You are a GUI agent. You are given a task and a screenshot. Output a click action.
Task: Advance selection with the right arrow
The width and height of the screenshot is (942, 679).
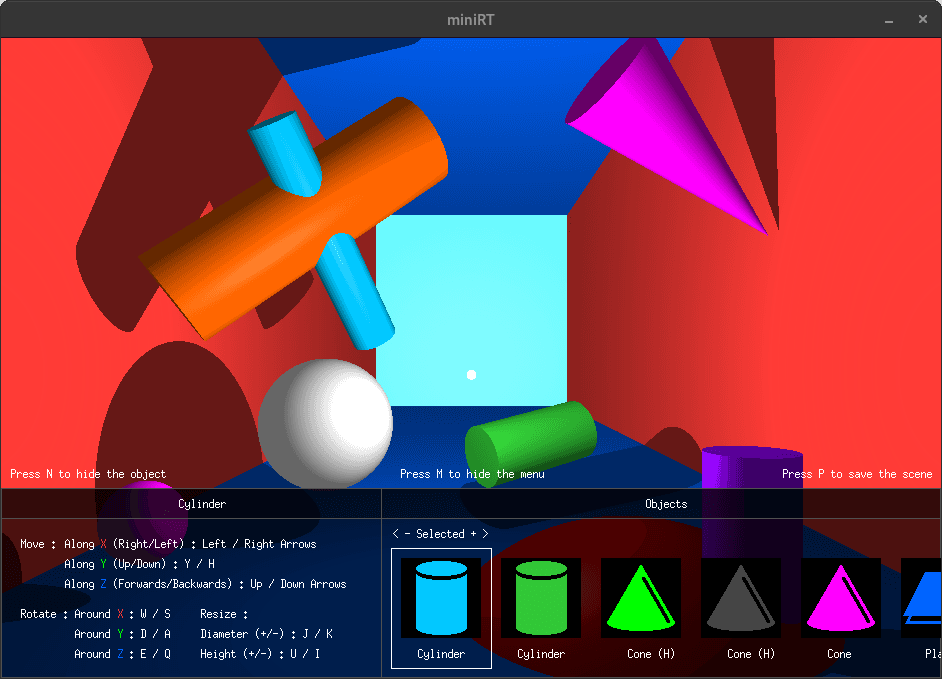point(486,534)
